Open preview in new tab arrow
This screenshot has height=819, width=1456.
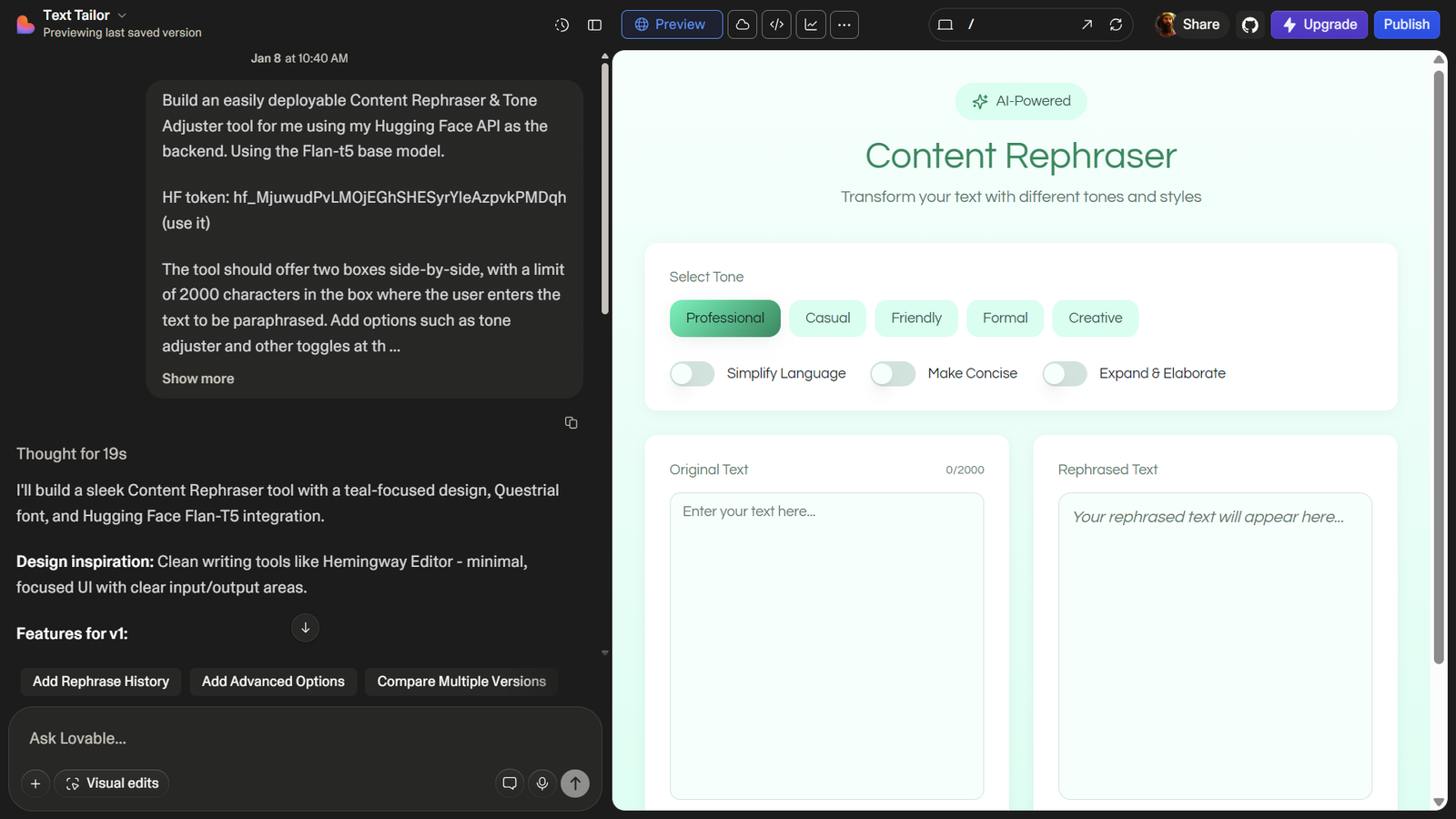click(x=1087, y=25)
